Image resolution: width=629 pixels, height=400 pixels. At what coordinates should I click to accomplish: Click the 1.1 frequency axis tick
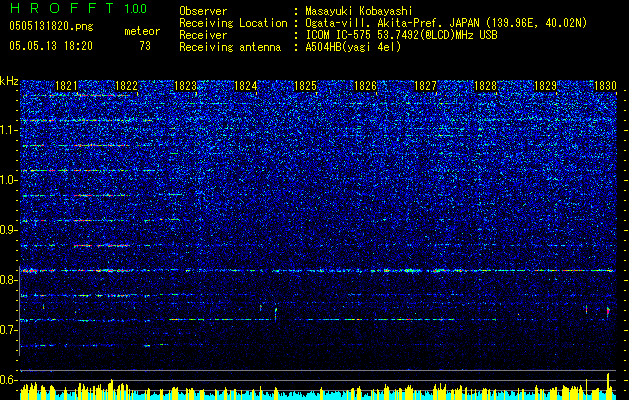(x=8, y=130)
